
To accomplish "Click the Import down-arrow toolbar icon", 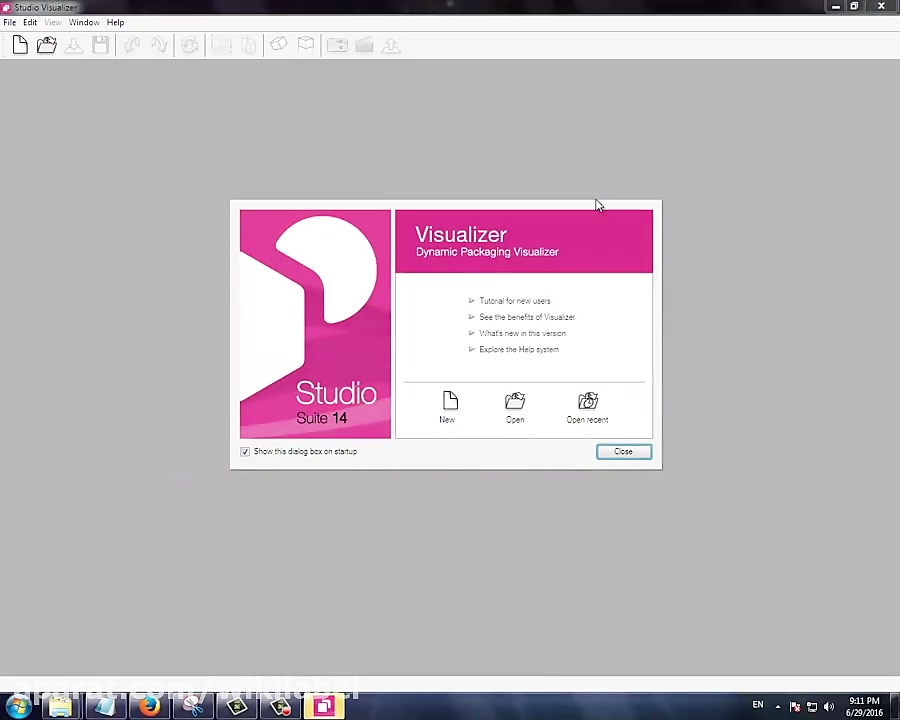I will click(73, 45).
